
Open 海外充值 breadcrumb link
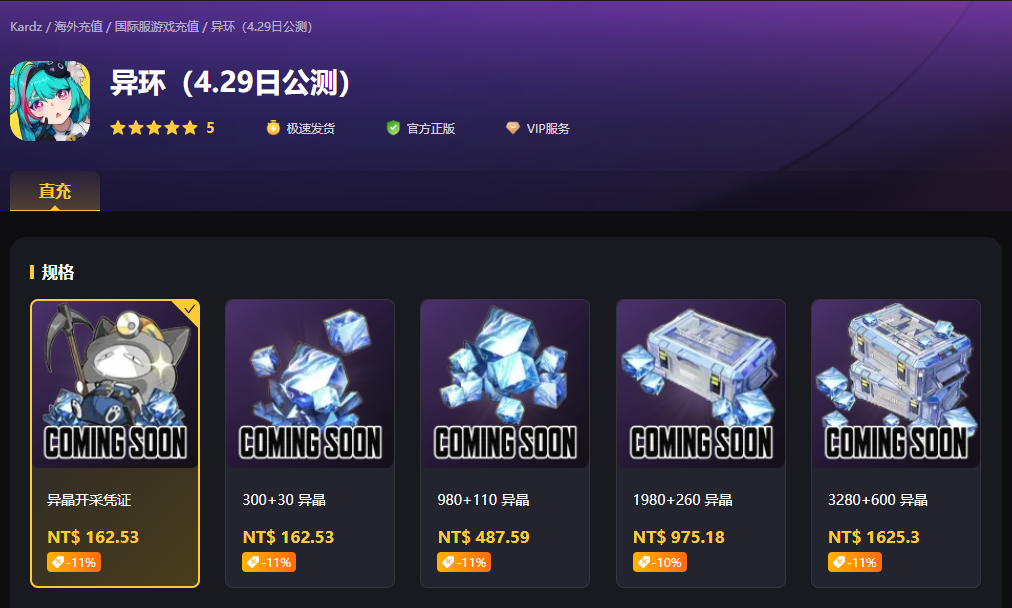tap(78, 26)
